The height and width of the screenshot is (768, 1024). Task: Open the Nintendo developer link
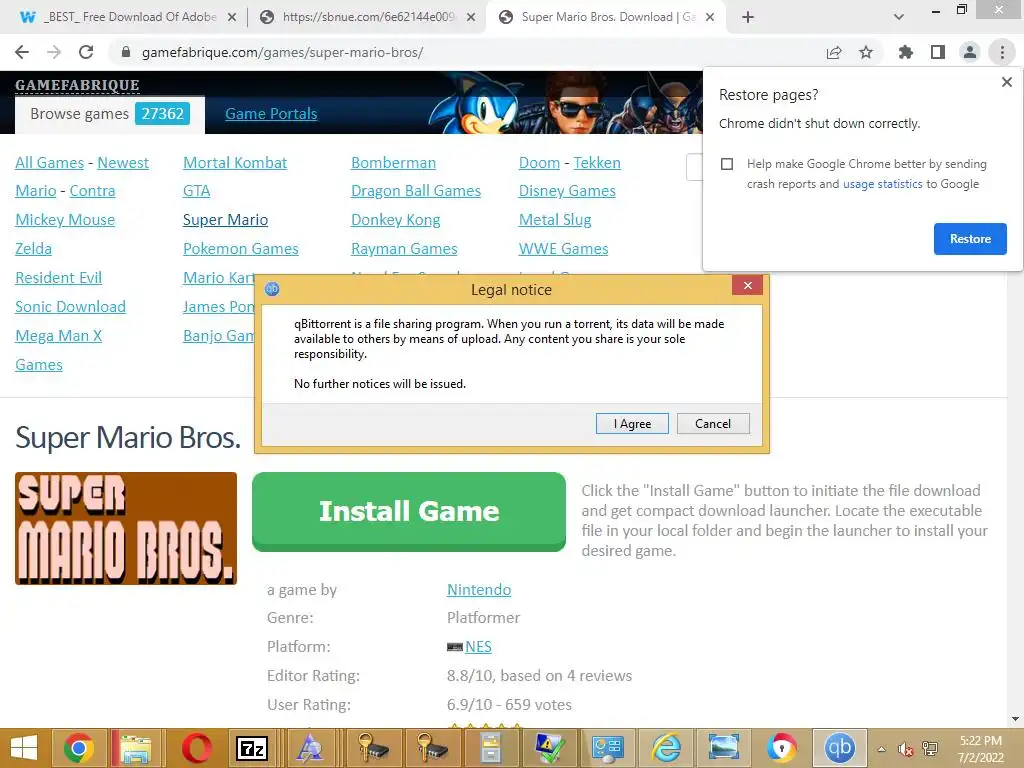tap(479, 590)
